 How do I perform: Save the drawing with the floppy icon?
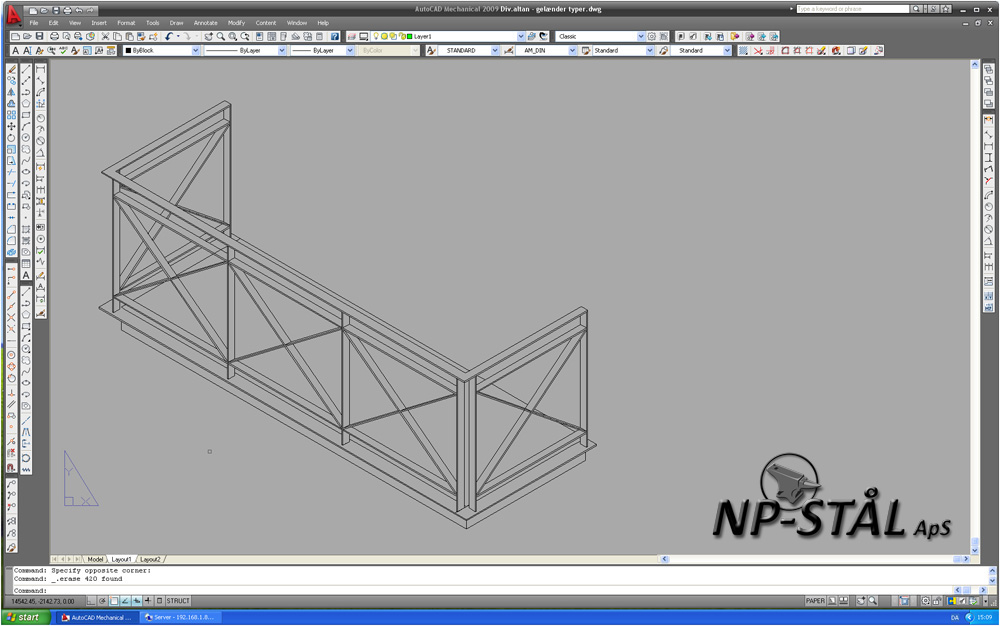tap(40, 36)
